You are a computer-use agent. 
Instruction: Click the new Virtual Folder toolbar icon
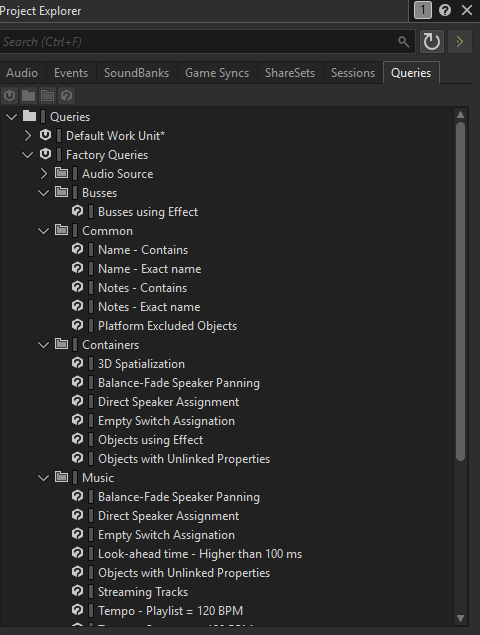[47, 96]
